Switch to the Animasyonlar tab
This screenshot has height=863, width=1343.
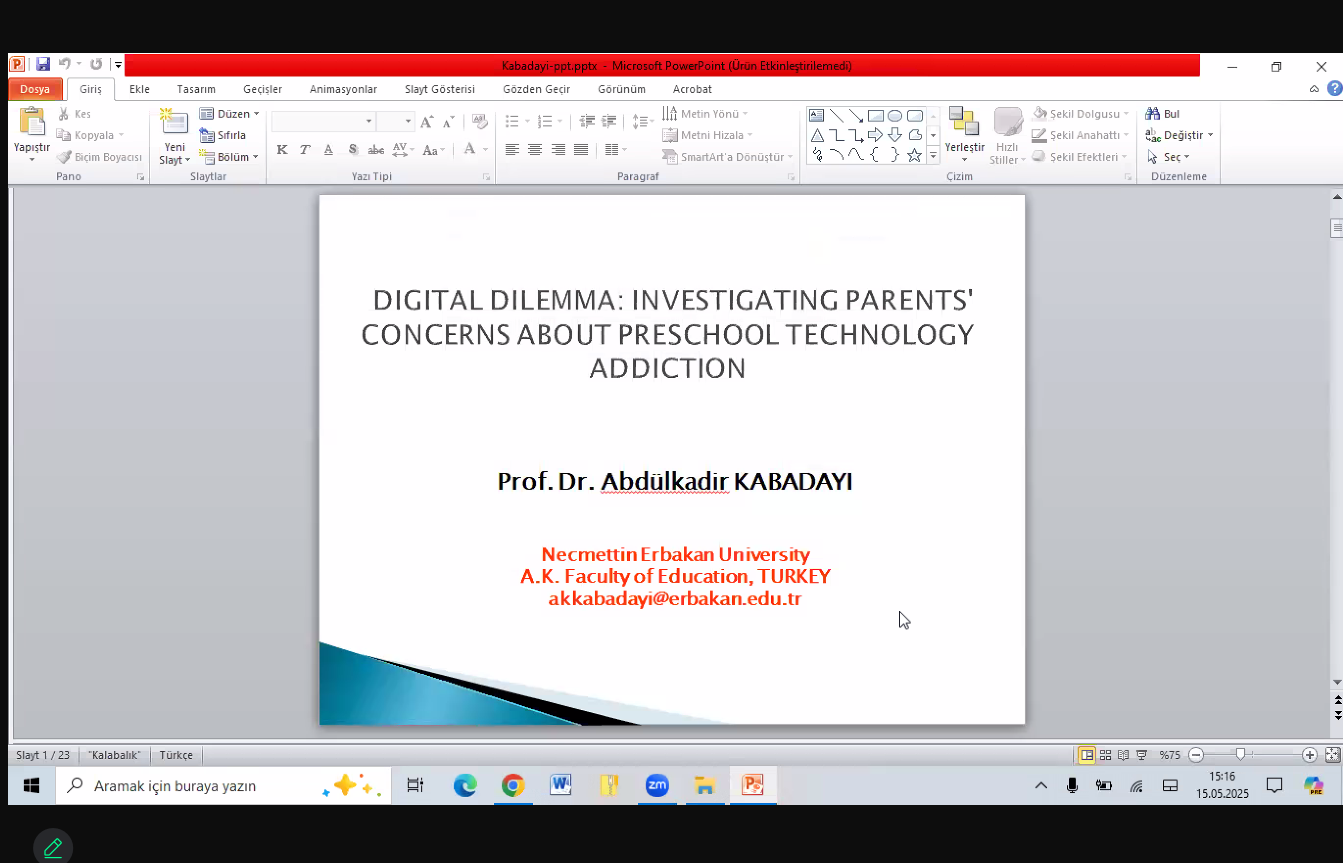(x=343, y=89)
